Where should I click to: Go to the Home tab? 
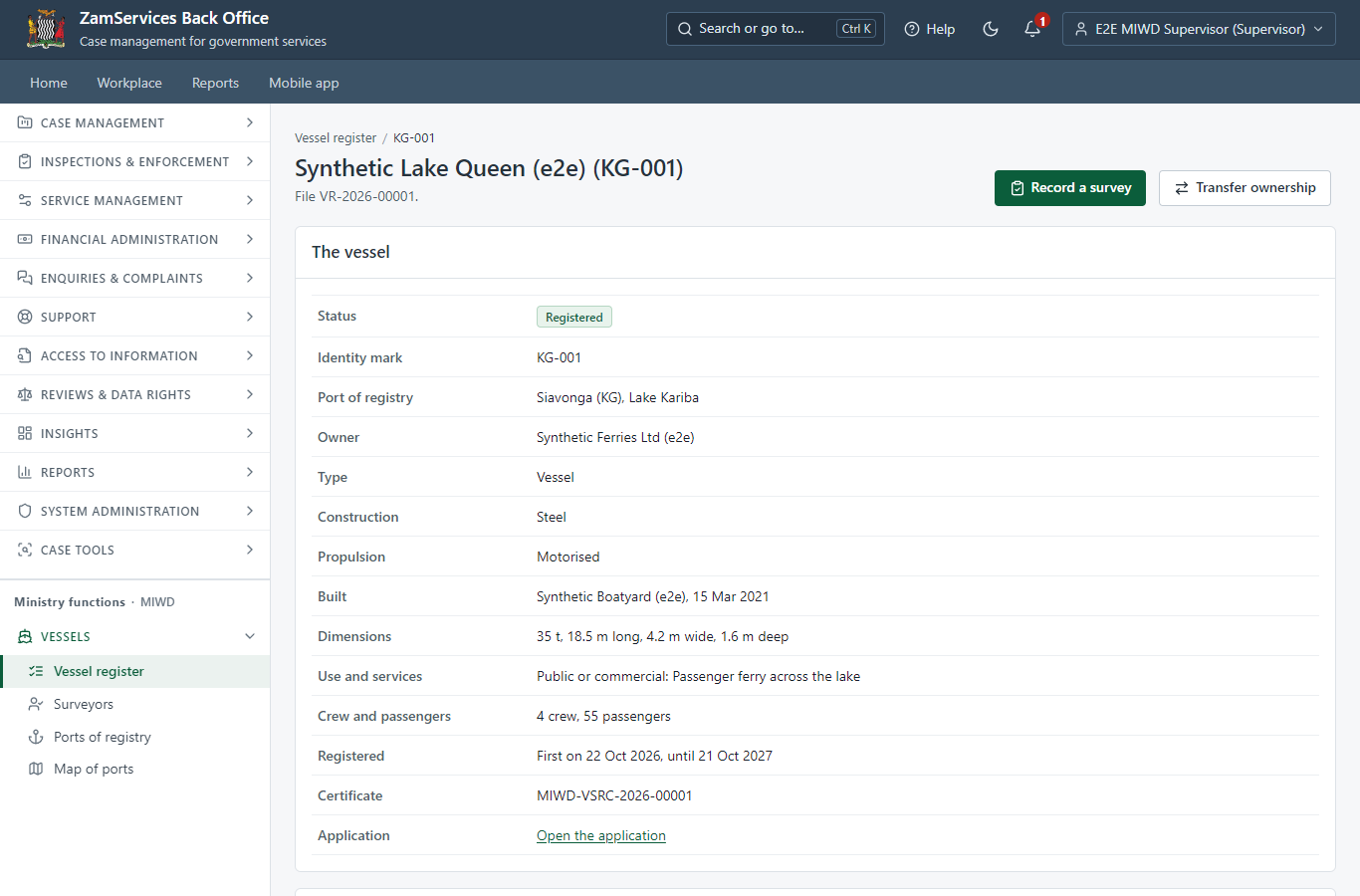tap(49, 83)
